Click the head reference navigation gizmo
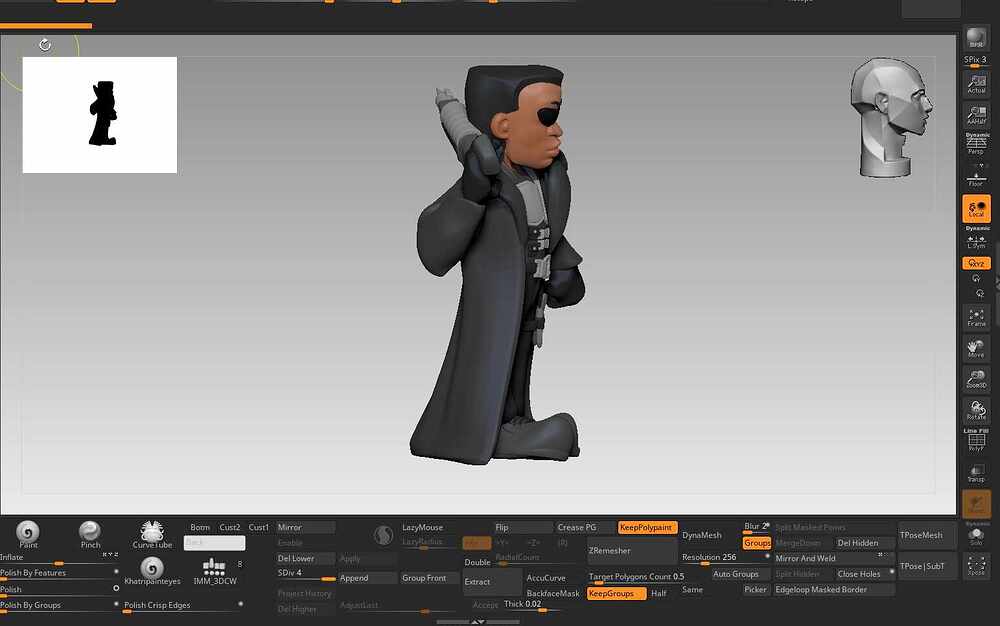 [891, 117]
